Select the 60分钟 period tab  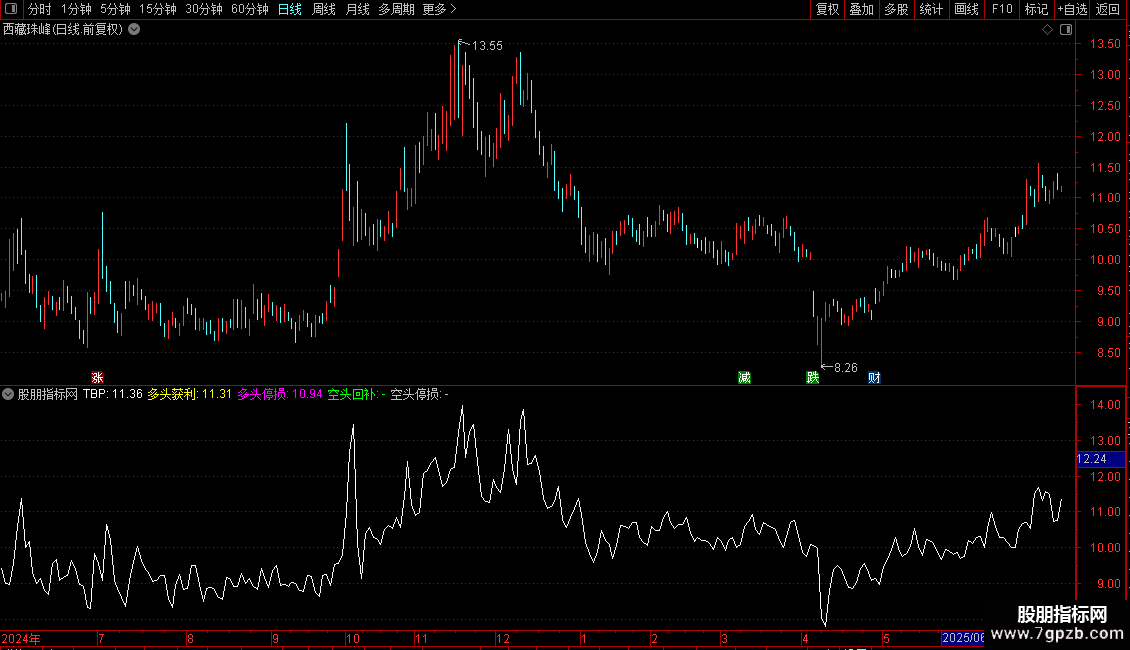tap(250, 9)
